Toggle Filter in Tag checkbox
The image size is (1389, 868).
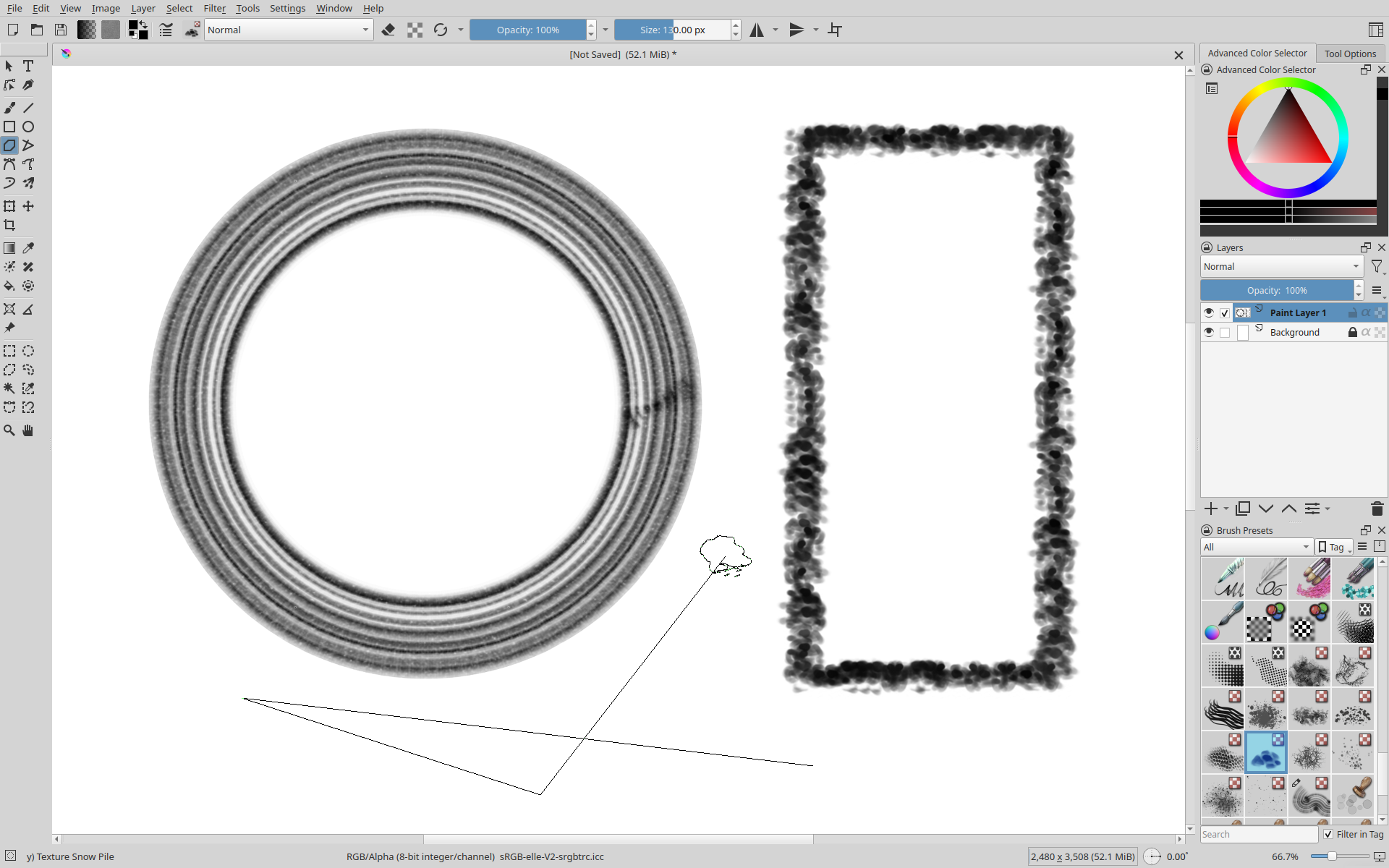click(x=1328, y=834)
